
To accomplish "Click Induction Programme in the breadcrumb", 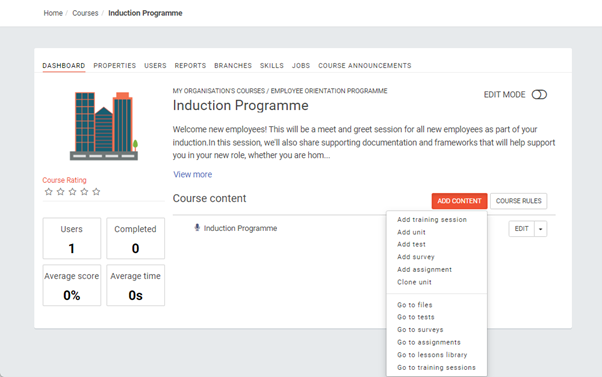I will (x=145, y=13).
